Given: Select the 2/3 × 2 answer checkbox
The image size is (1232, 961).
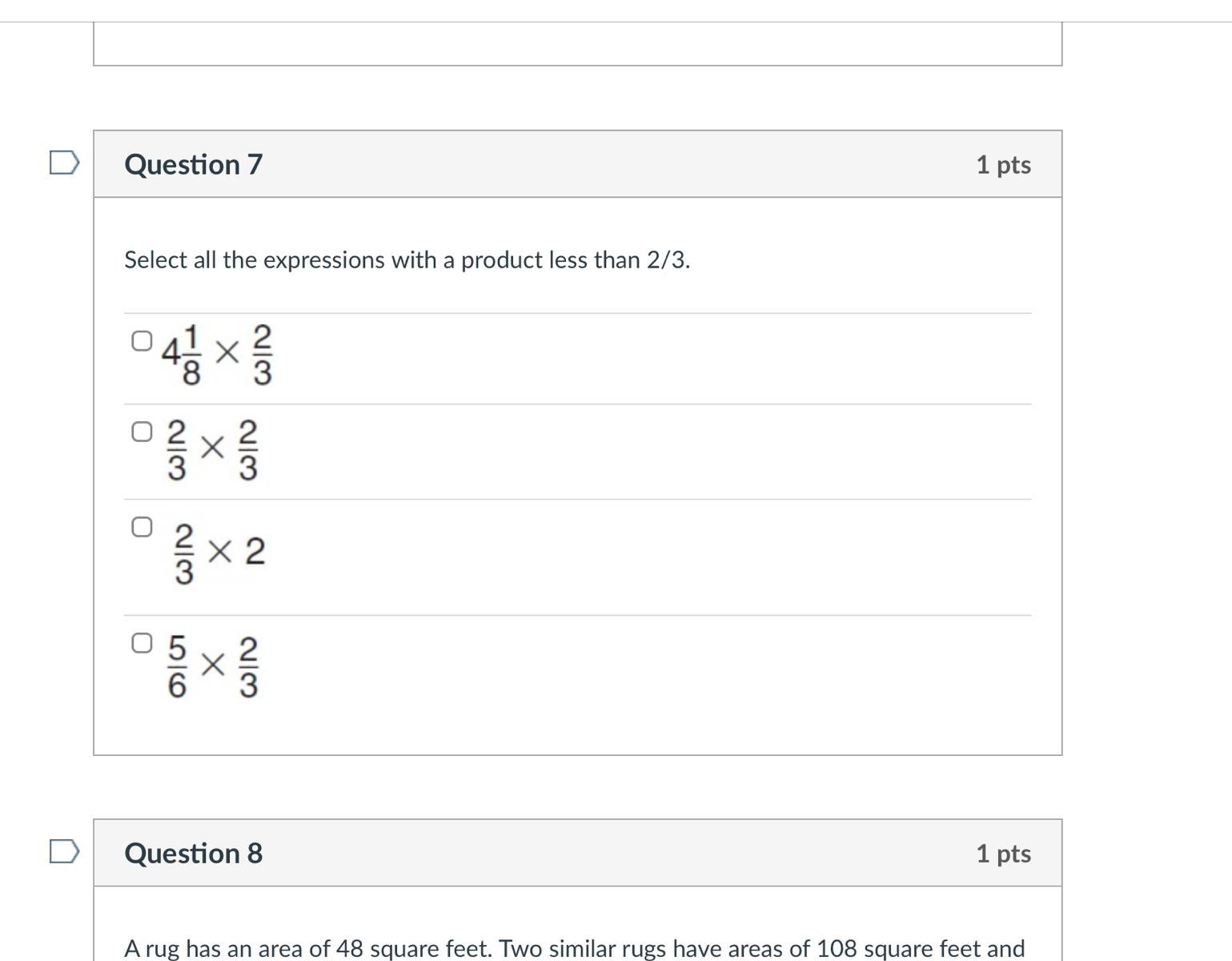Looking at the screenshot, I should pyautogui.click(x=142, y=527).
